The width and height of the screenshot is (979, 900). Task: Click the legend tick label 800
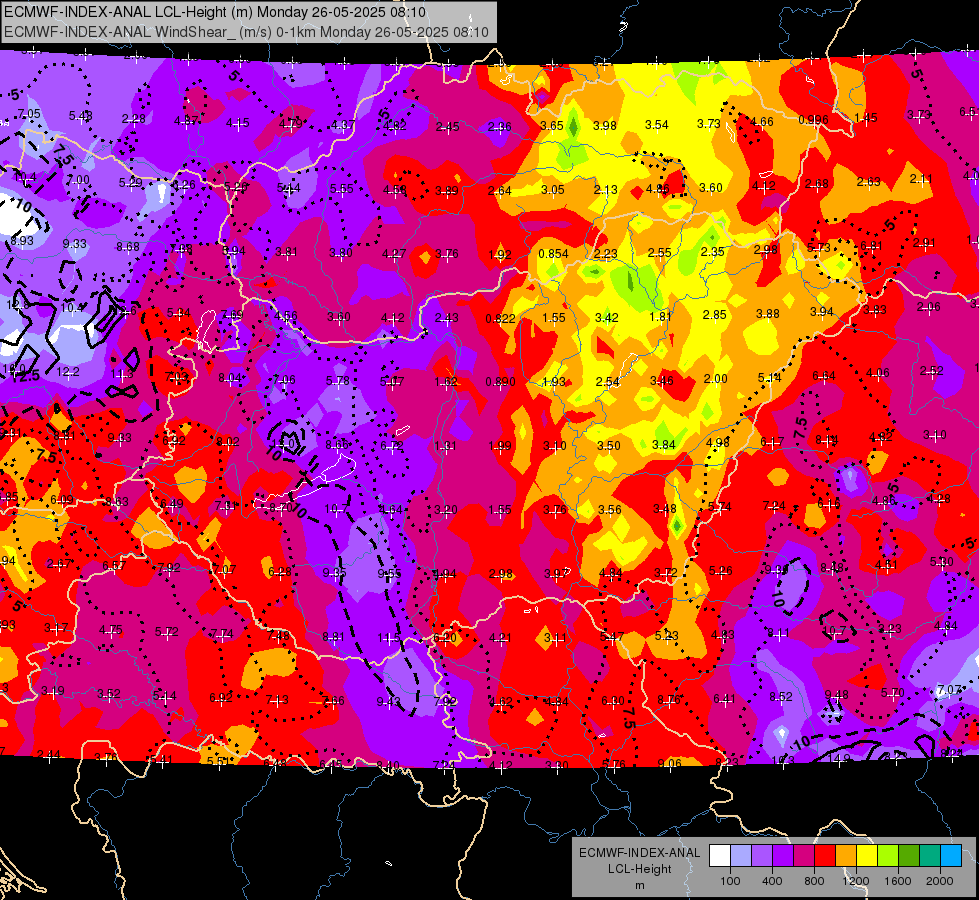coord(814,881)
